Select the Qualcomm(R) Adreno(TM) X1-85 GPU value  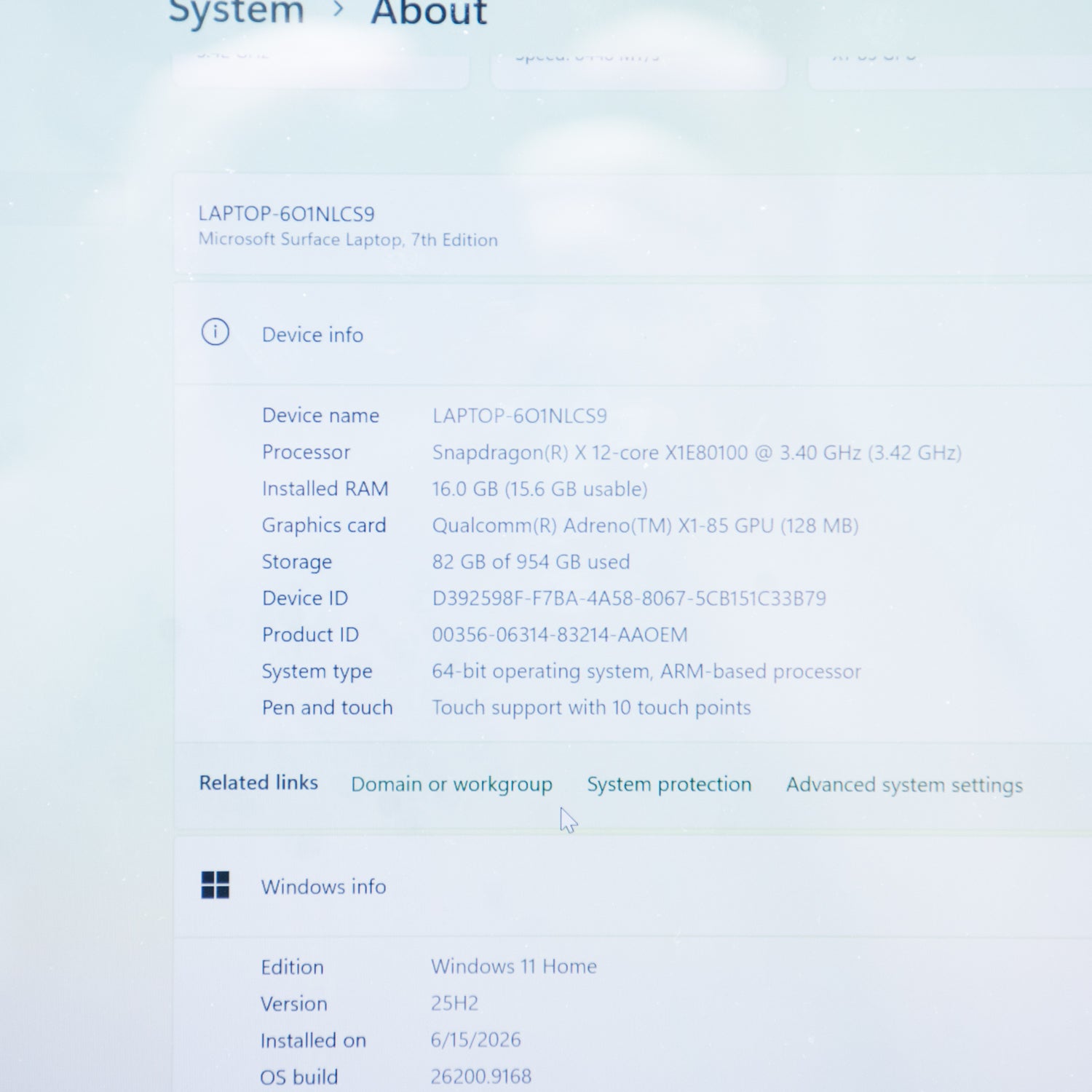point(645,526)
